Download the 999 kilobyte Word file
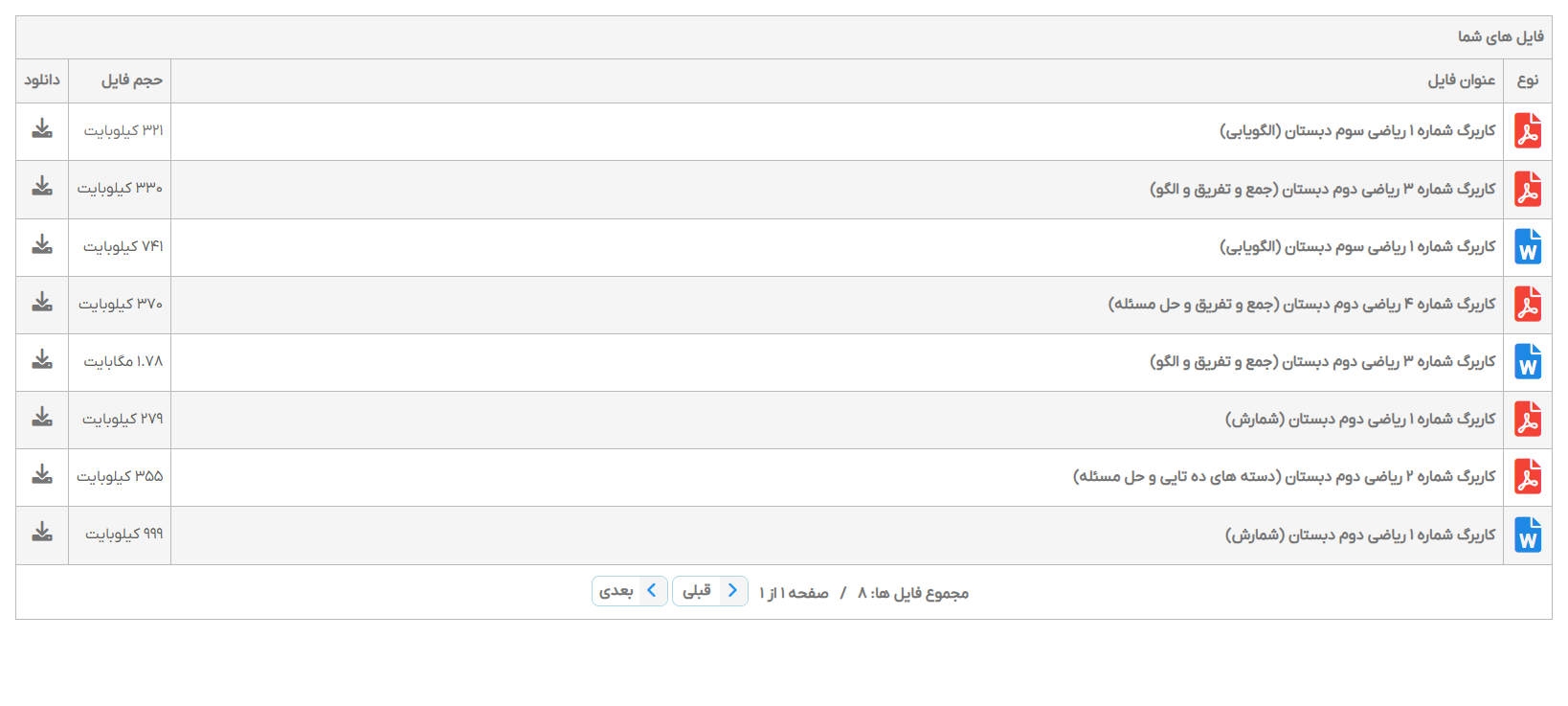Screen dimensions: 1568x706 tap(42, 533)
